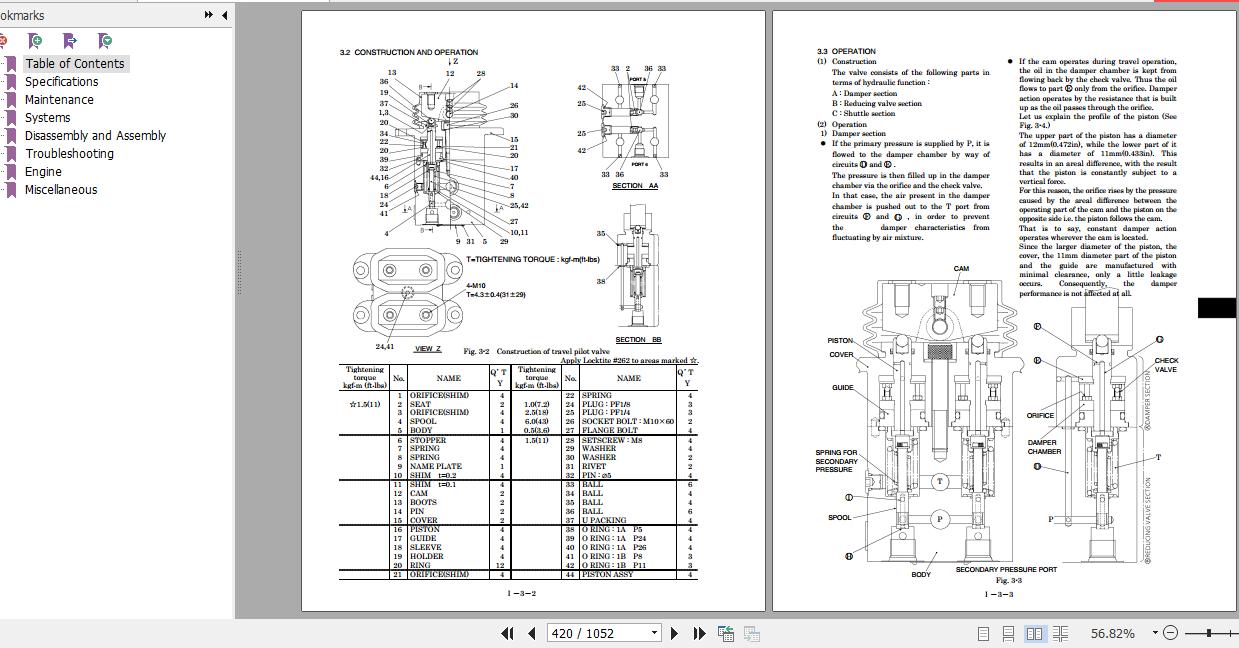Delete the selected bookmark
The width and height of the screenshot is (1239, 648).
[x=5, y=41]
